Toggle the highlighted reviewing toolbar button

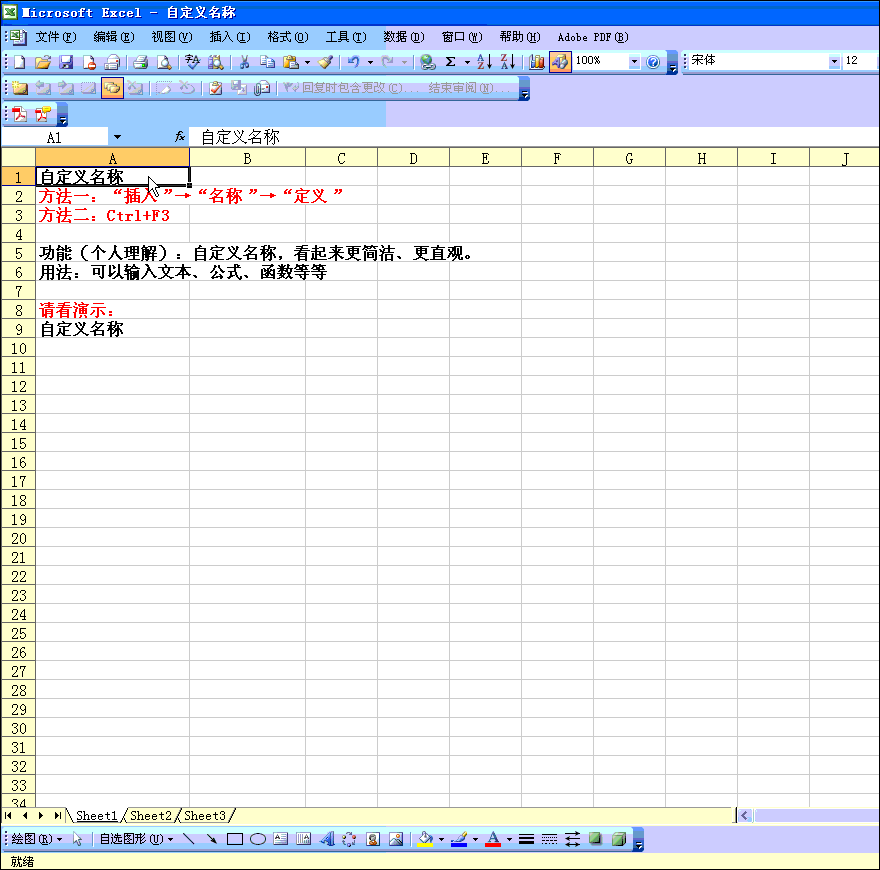(x=112, y=88)
